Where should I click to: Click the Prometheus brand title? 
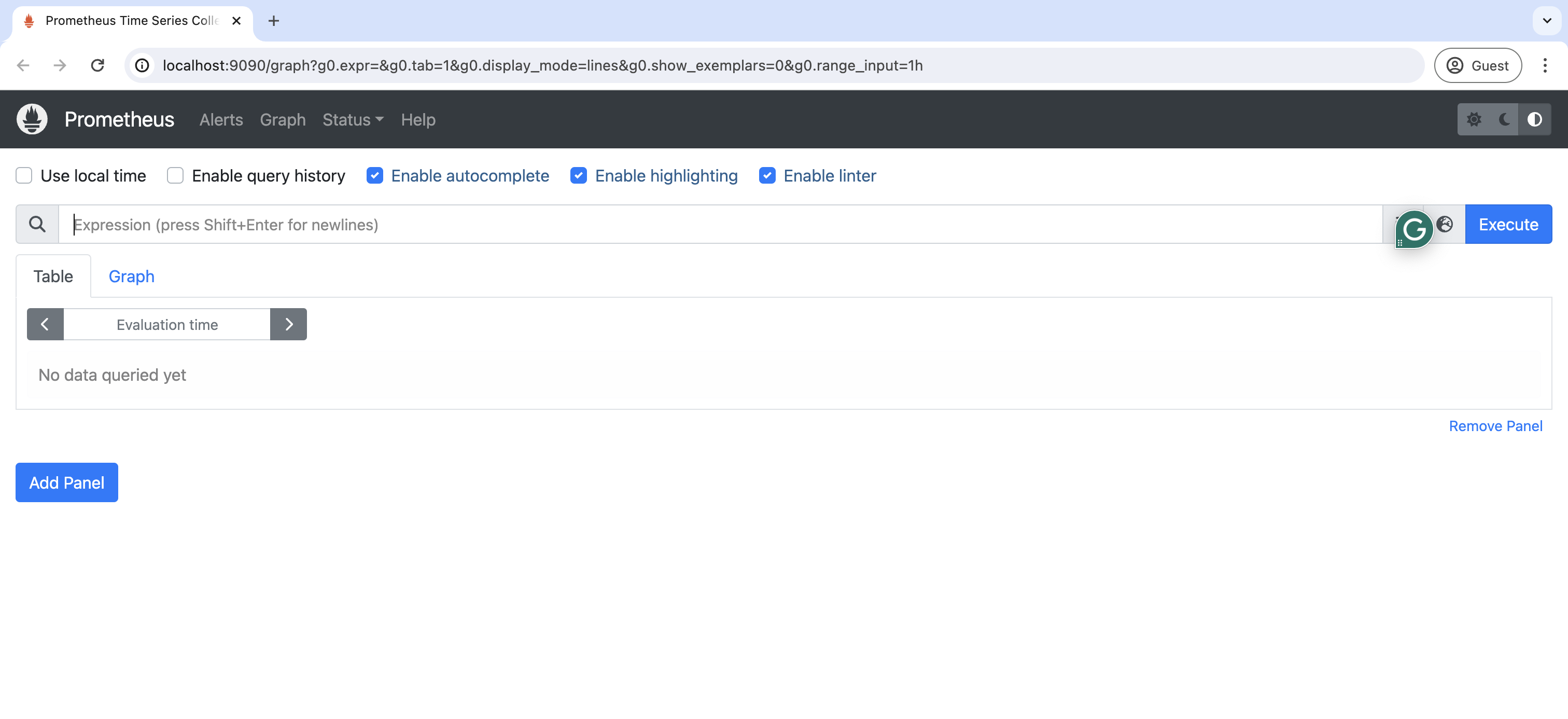click(x=119, y=119)
